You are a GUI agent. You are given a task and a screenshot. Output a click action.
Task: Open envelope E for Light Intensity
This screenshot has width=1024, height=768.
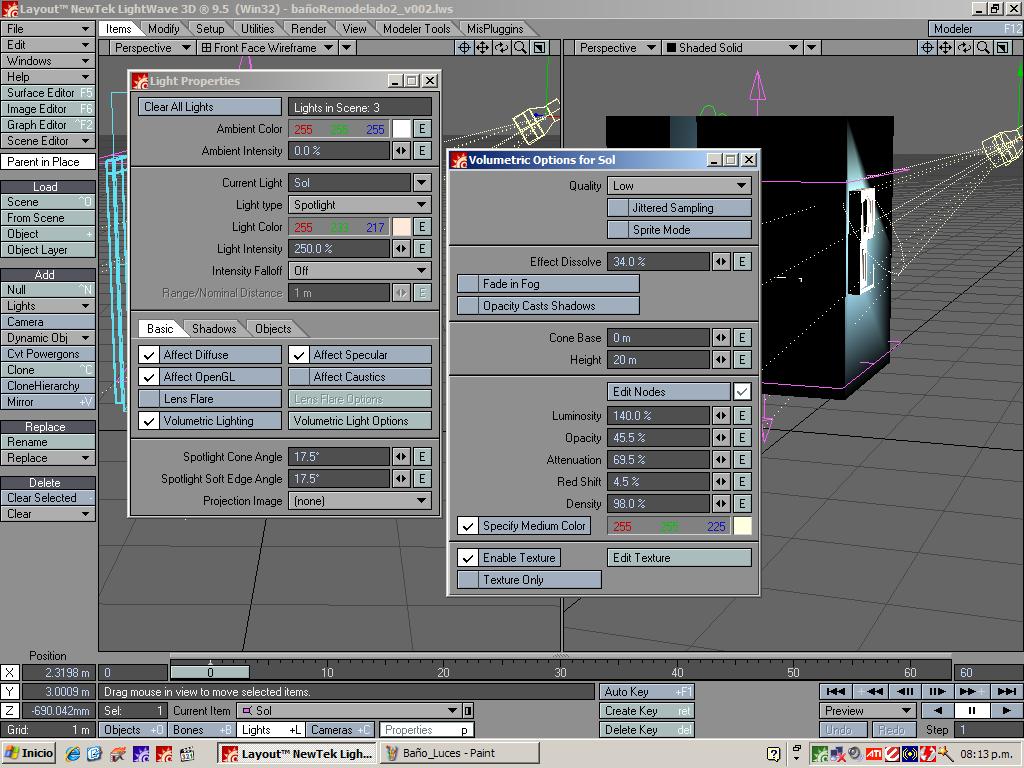(x=422, y=249)
